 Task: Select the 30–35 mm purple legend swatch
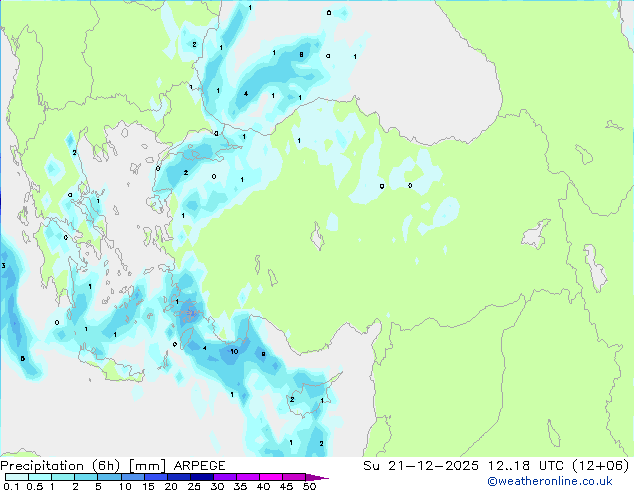[224, 477]
